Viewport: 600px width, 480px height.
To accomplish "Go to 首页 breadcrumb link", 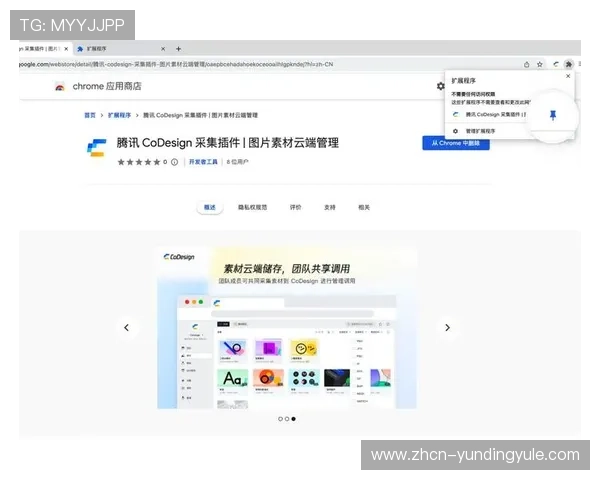I will point(90,115).
